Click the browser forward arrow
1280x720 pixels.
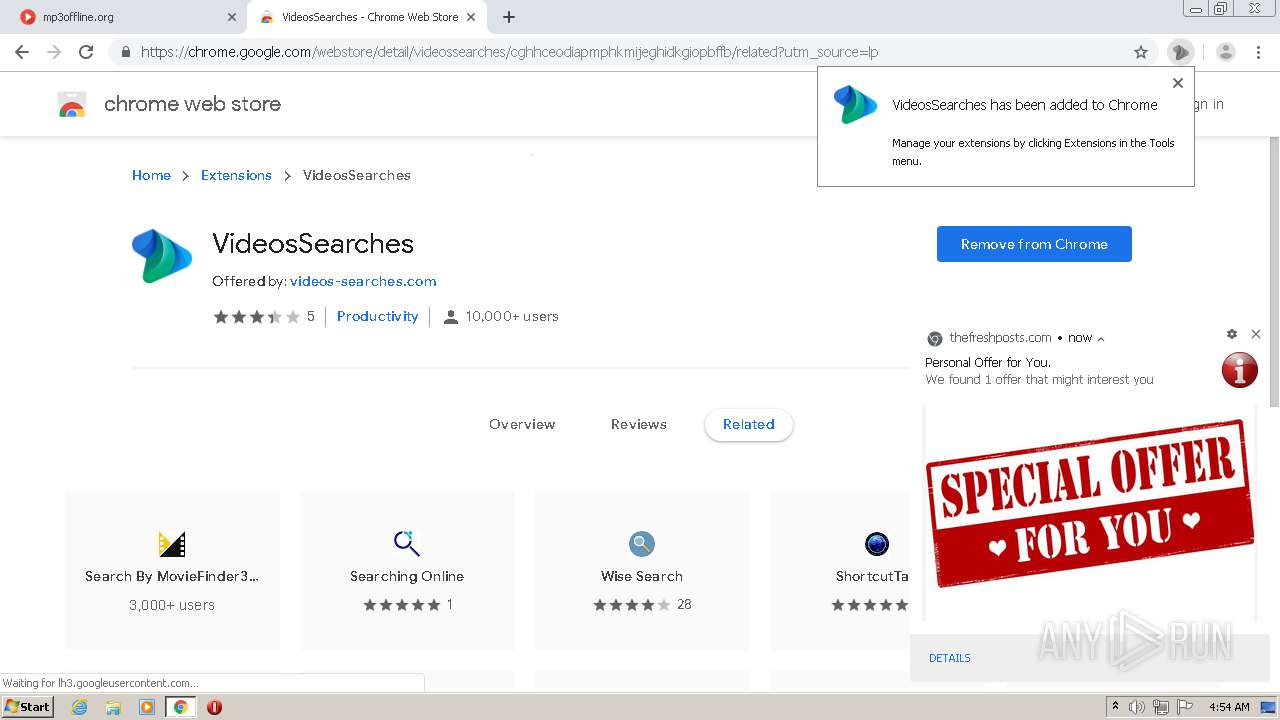(x=54, y=52)
